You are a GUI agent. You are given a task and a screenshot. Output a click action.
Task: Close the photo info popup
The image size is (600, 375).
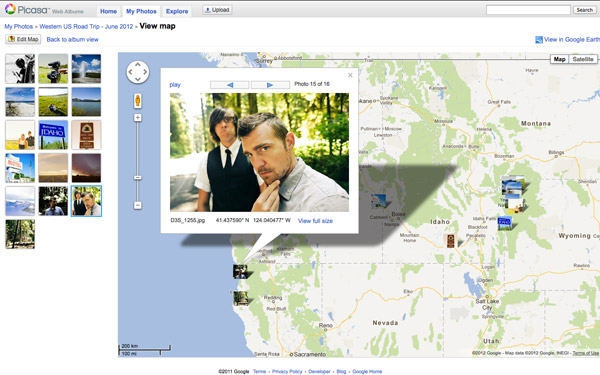pos(350,75)
